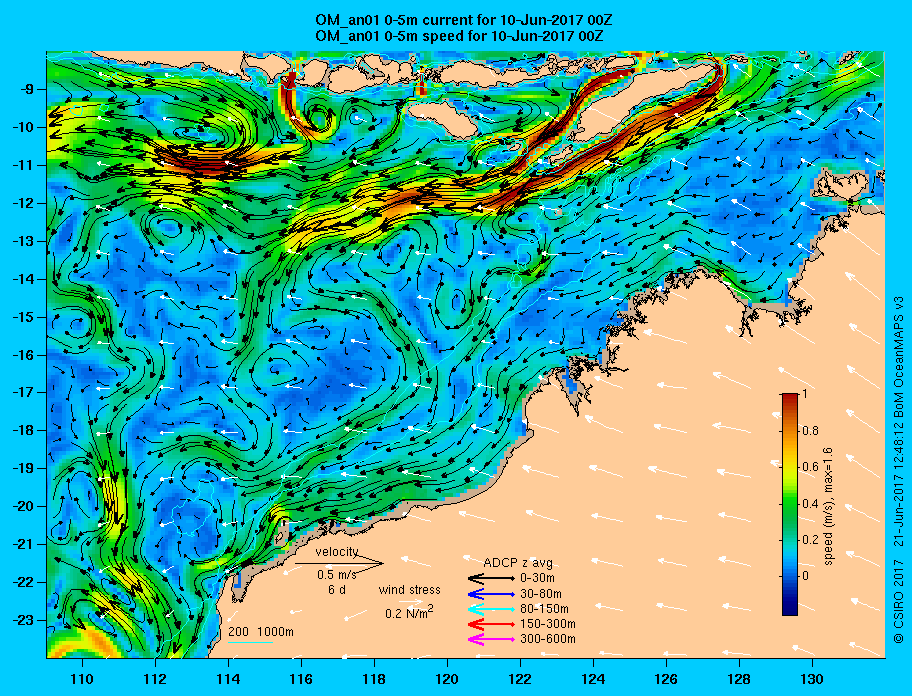Click the '200 1000m' contour depth label
This screenshot has height=696, width=912.
pyautogui.click(x=261, y=632)
